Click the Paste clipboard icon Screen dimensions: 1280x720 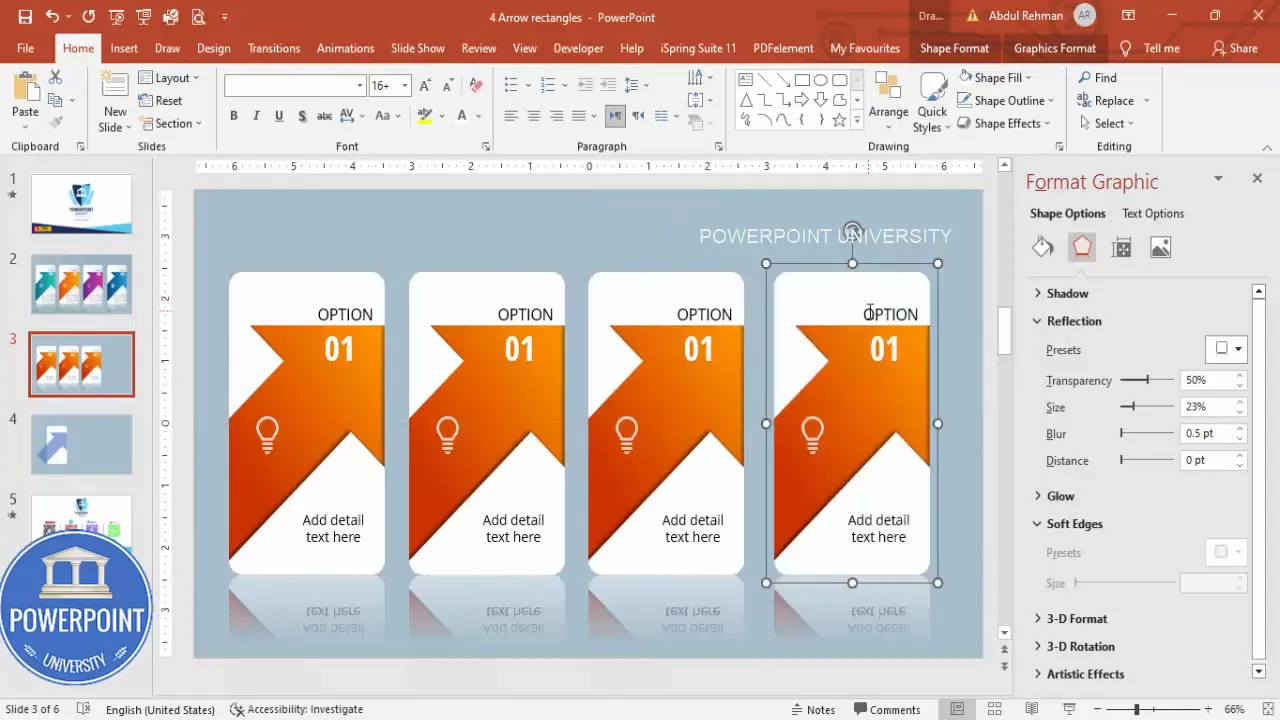coord(25,88)
